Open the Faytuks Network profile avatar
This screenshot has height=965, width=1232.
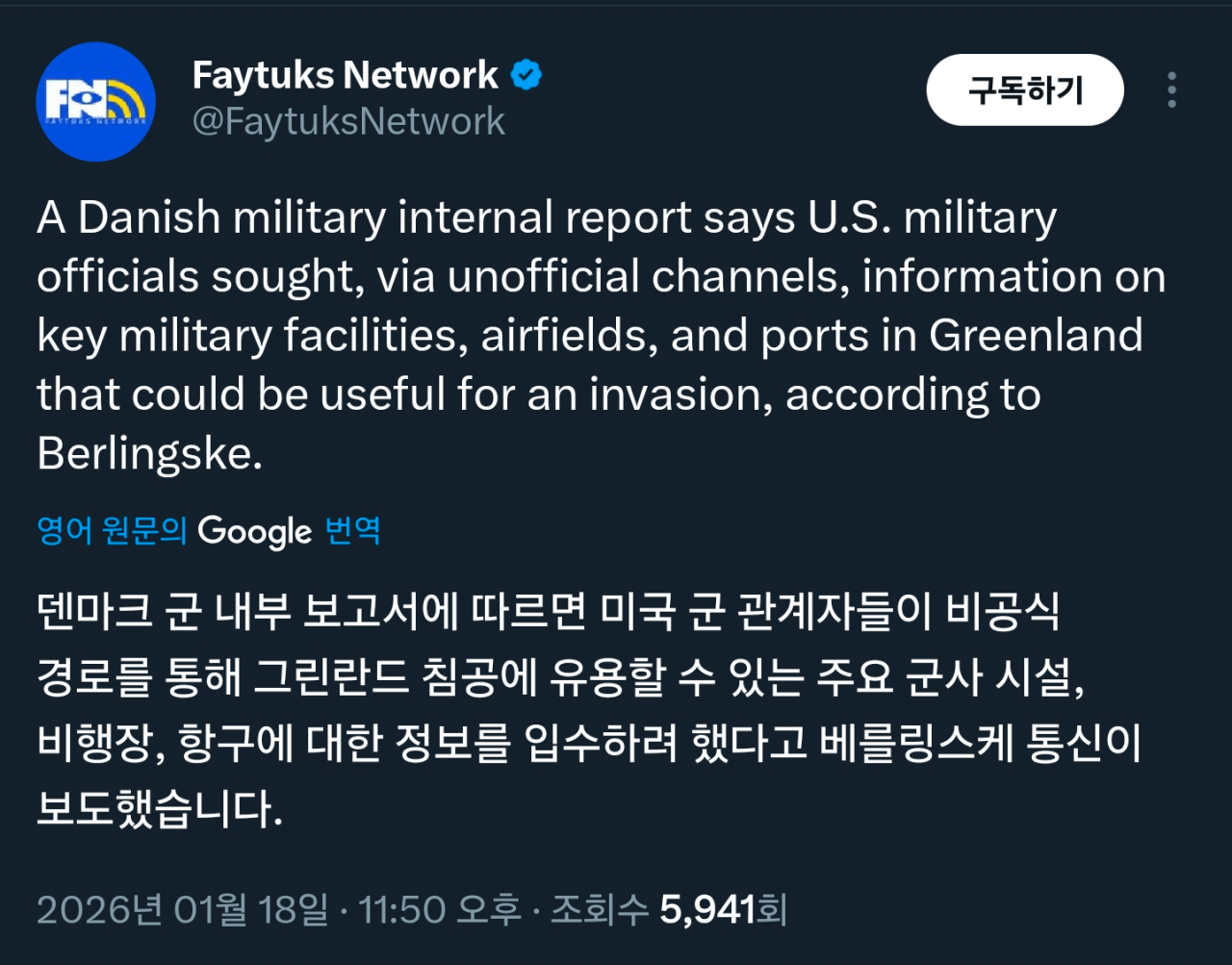pyautogui.click(x=95, y=101)
